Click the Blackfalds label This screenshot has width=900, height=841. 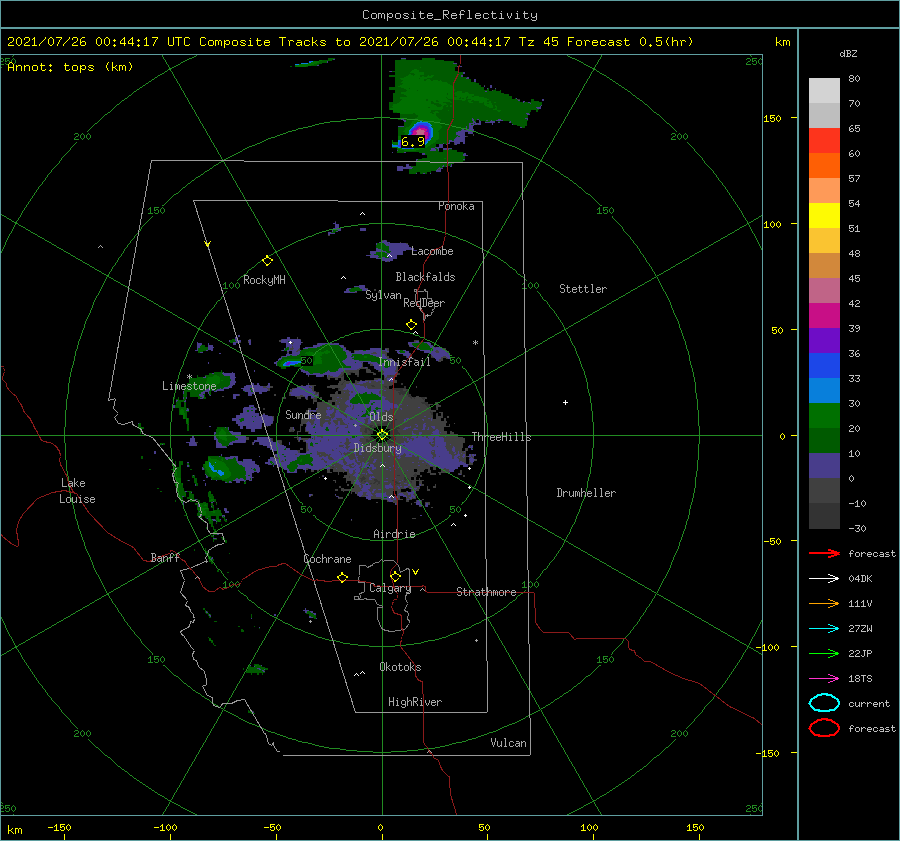point(425,277)
